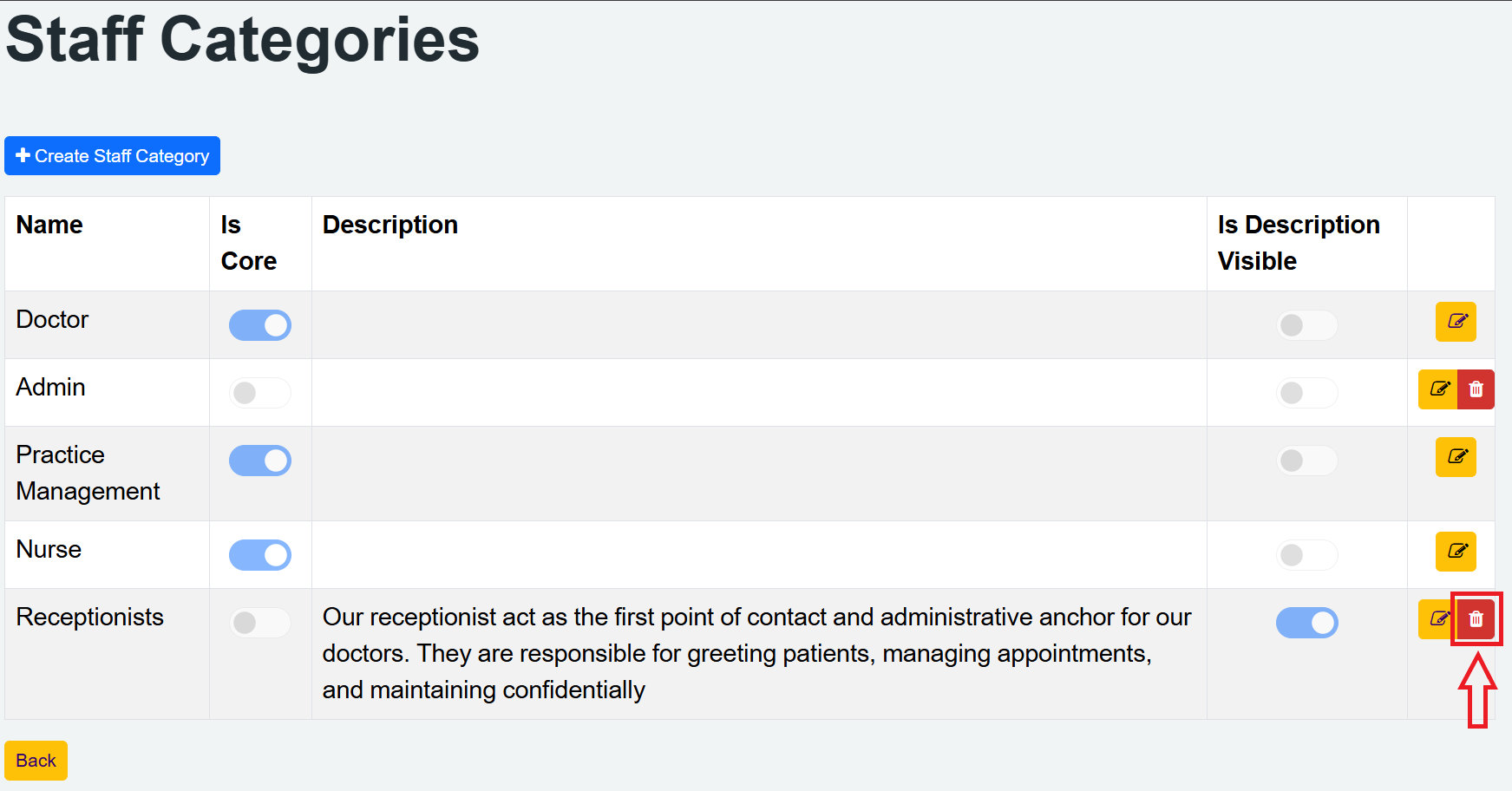
Task: Delete the Receptionists category with trash icon
Action: (x=1476, y=619)
